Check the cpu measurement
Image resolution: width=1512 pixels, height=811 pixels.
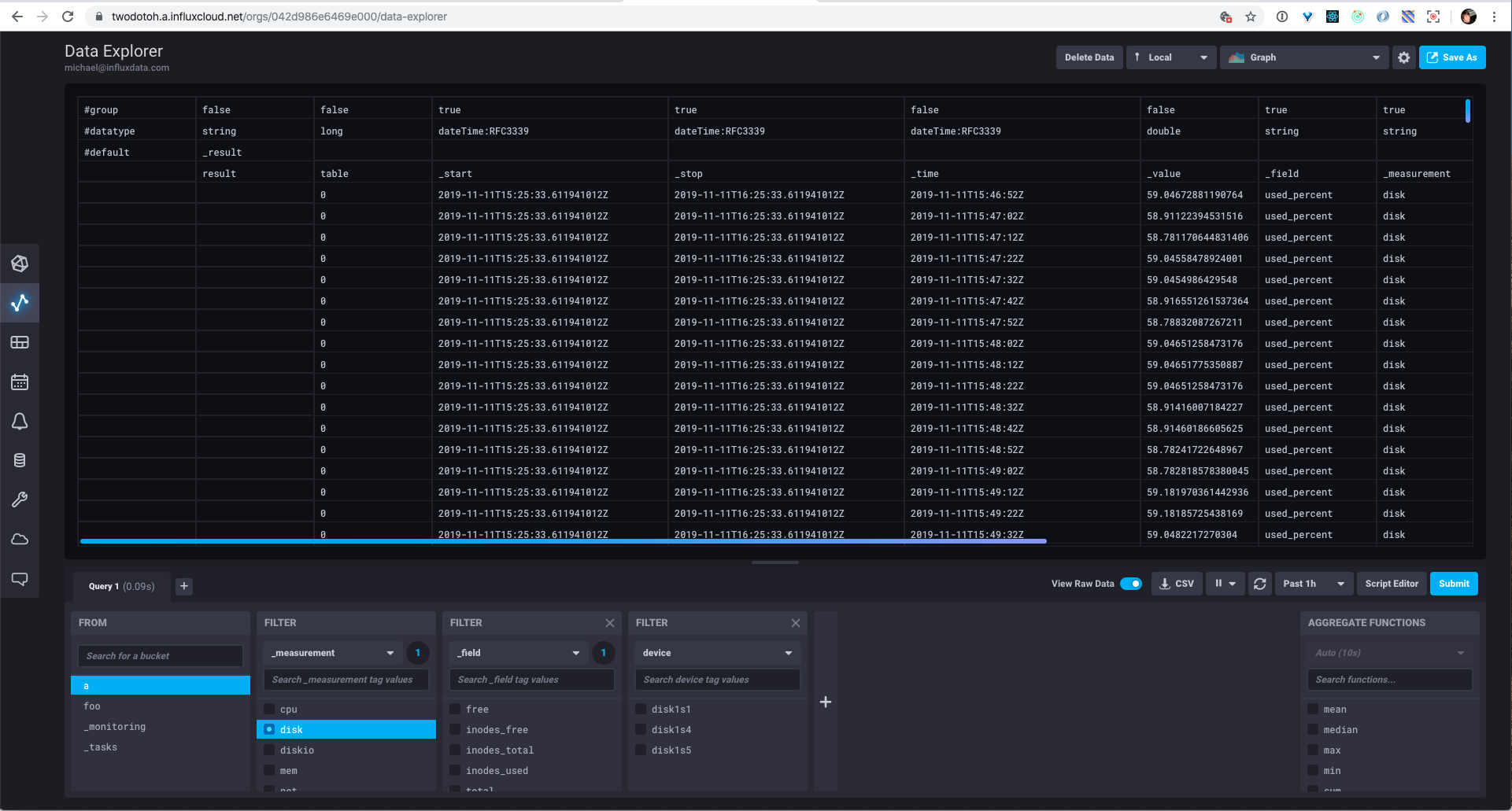(x=269, y=709)
